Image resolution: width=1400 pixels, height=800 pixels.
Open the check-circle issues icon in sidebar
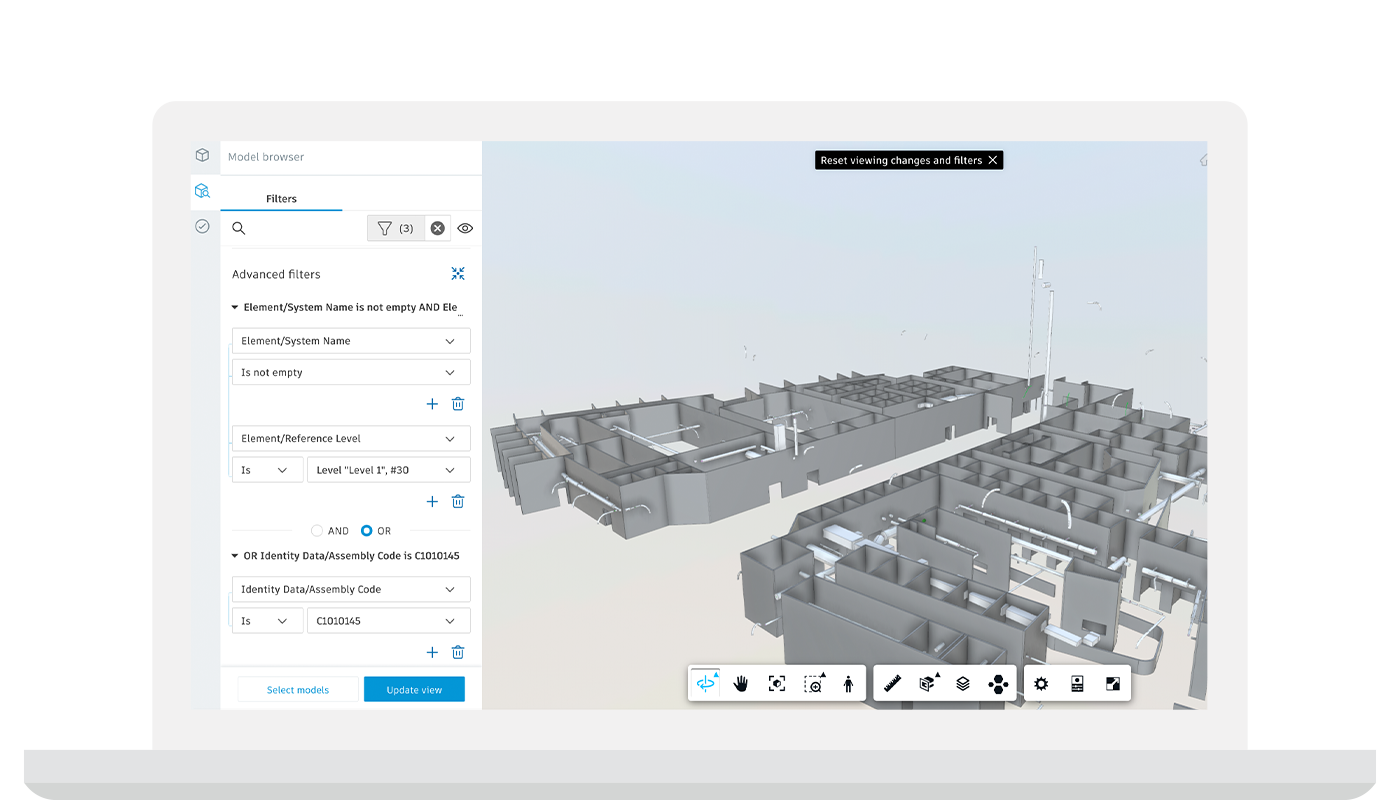click(x=202, y=226)
